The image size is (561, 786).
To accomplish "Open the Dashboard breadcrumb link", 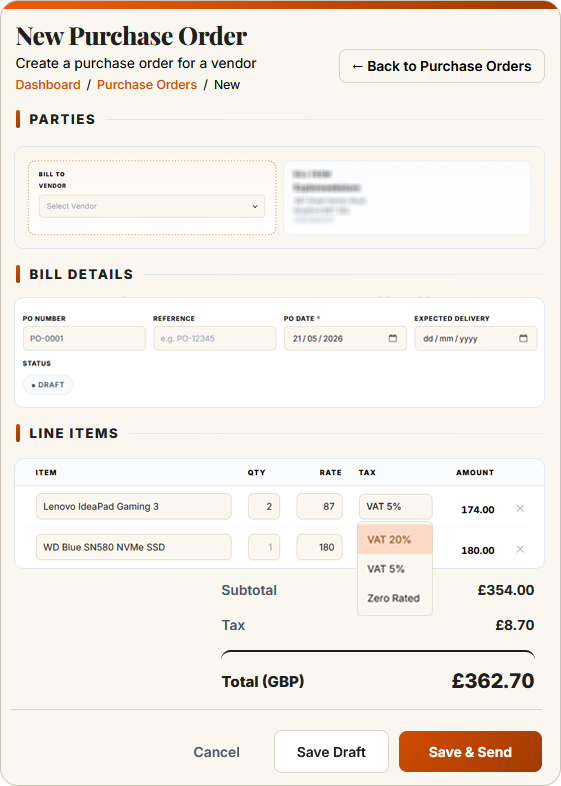I will coord(48,85).
